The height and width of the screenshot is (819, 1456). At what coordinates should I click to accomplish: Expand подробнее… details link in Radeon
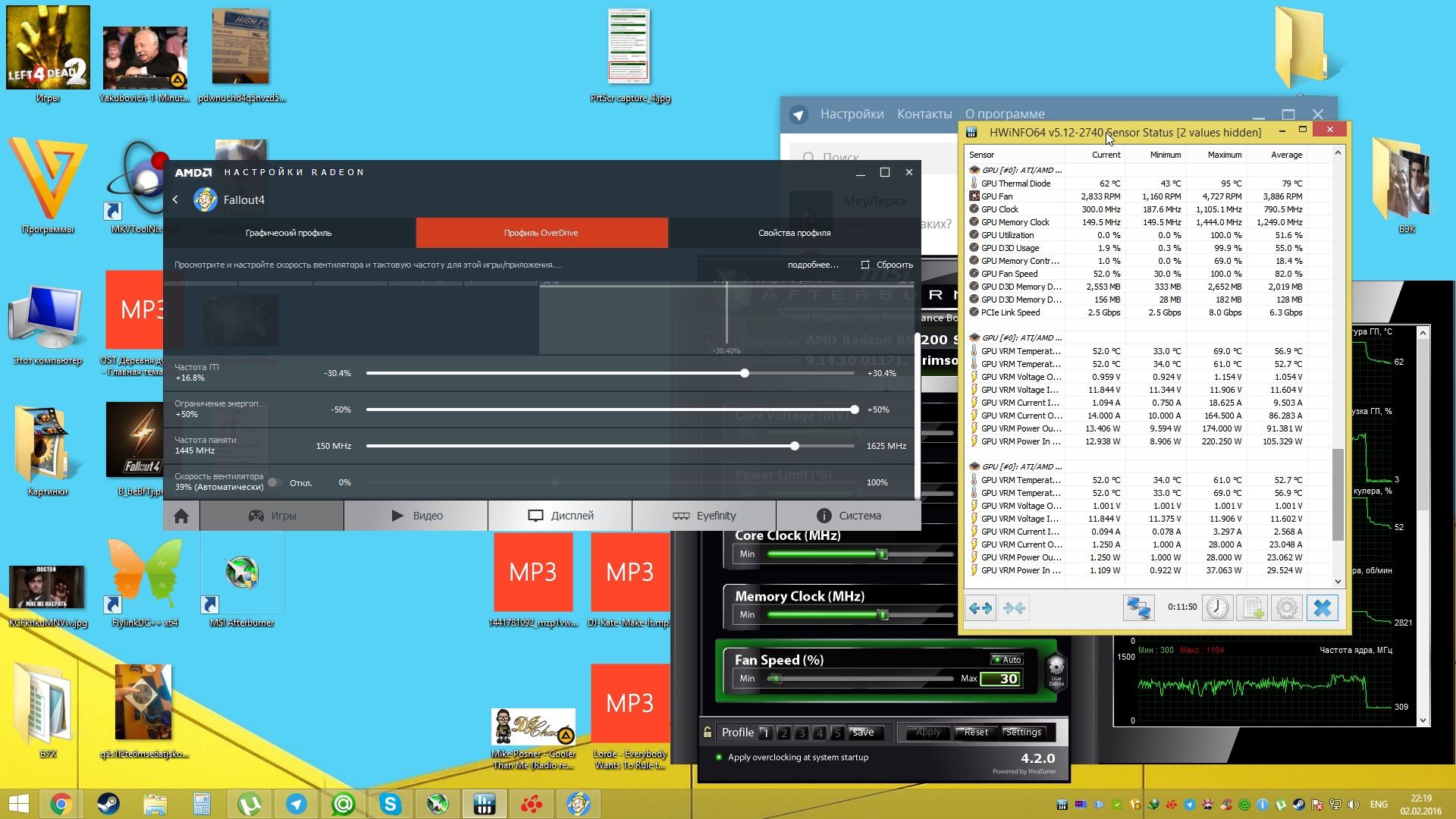coord(813,265)
